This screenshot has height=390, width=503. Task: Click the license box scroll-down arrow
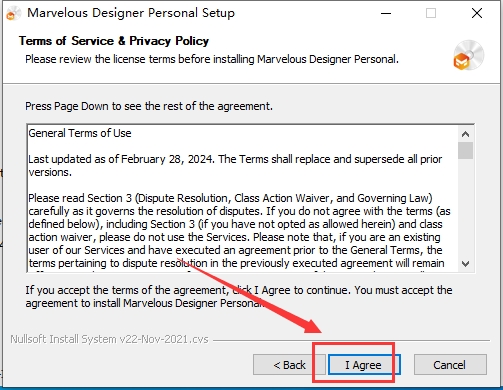[465, 264]
